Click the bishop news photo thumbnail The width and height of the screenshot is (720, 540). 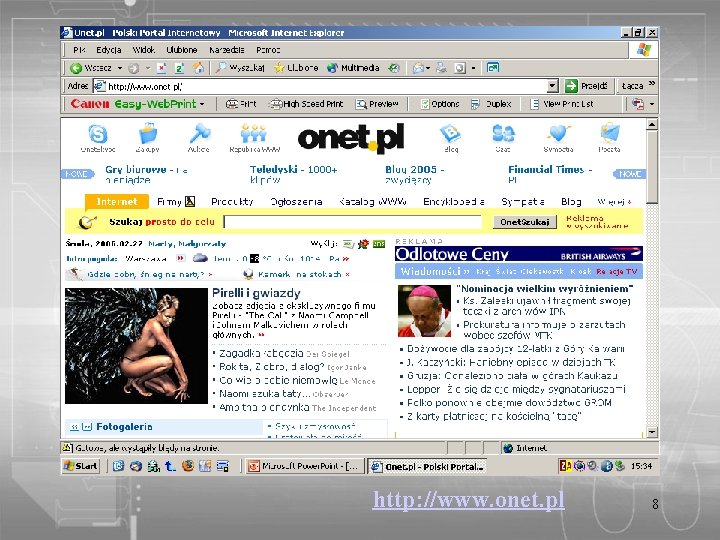point(424,311)
